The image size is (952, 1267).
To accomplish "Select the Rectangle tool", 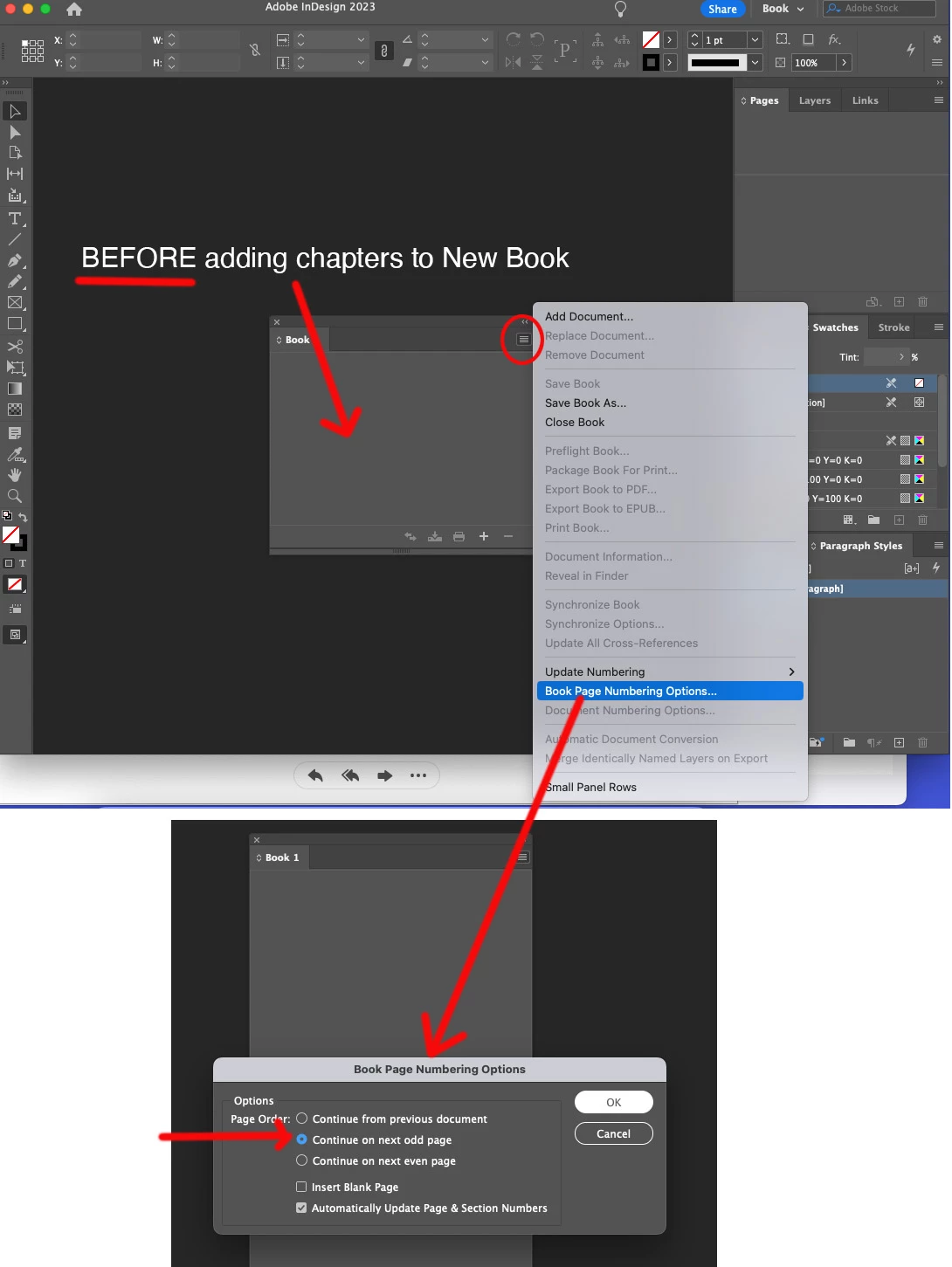I will click(15, 323).
